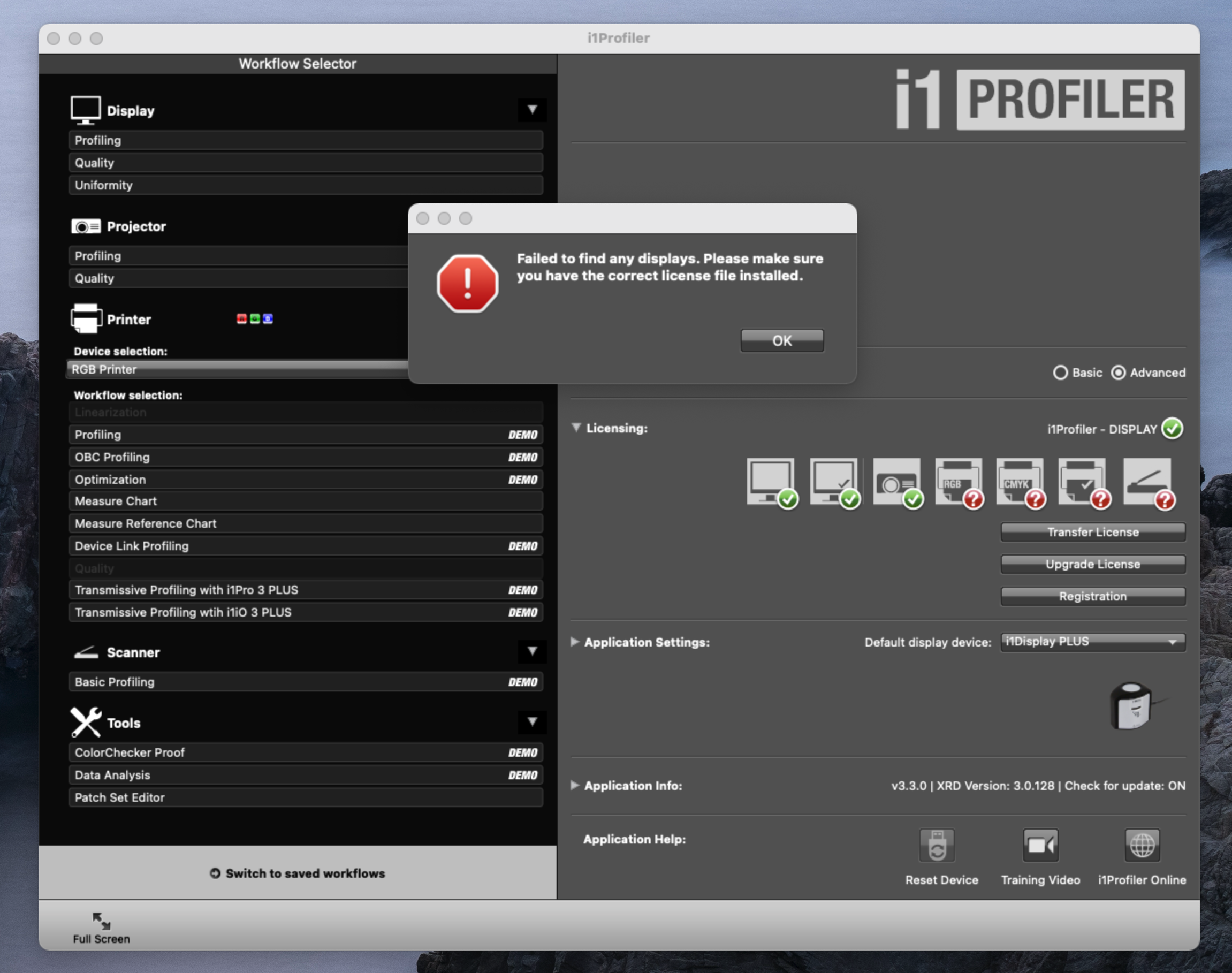1232x973 pixels.
Task: Open i1Profiler Online globe icon
Action: coord(1142,846)
